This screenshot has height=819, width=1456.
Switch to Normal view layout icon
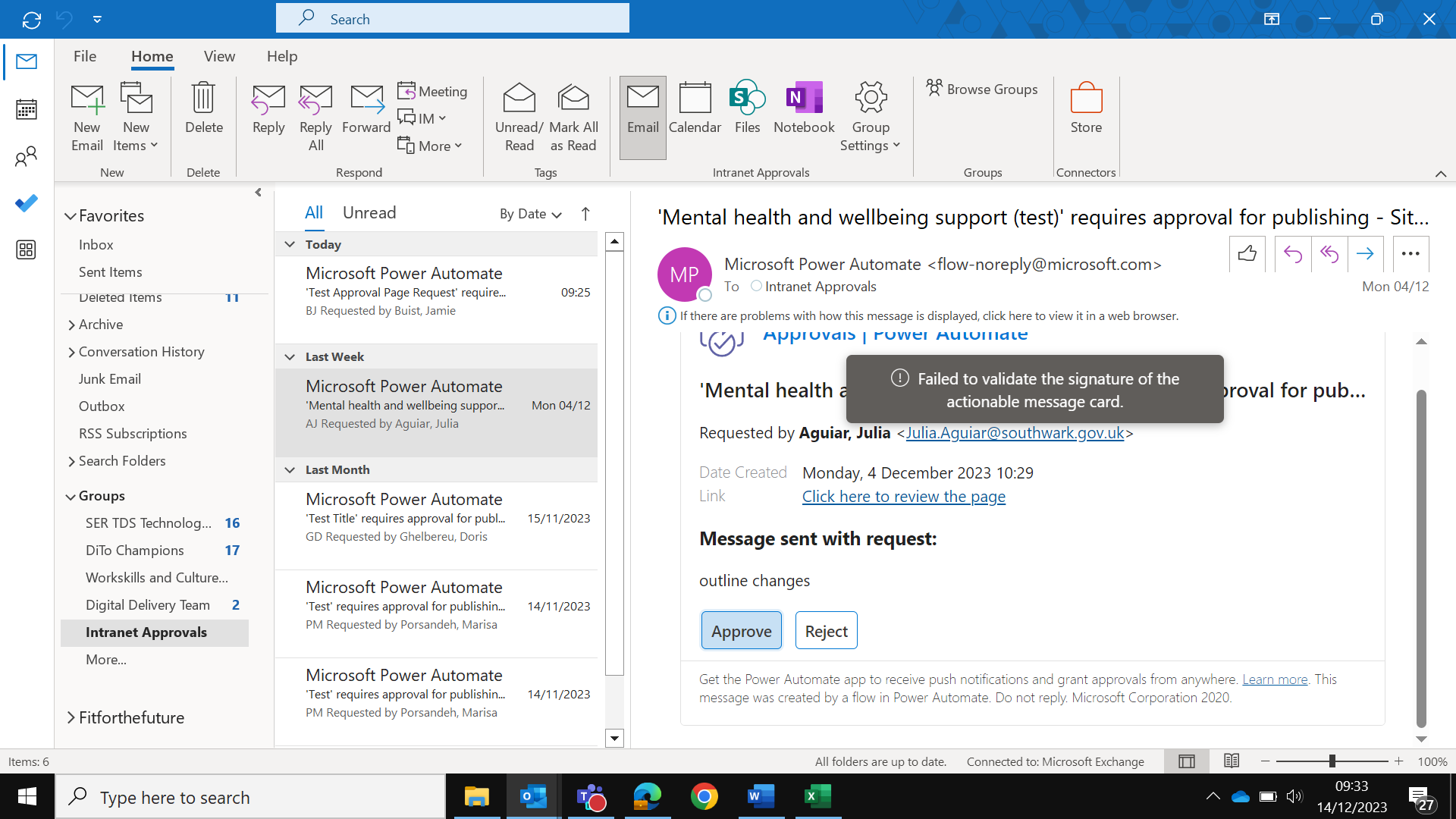[x=1187, y=761]
